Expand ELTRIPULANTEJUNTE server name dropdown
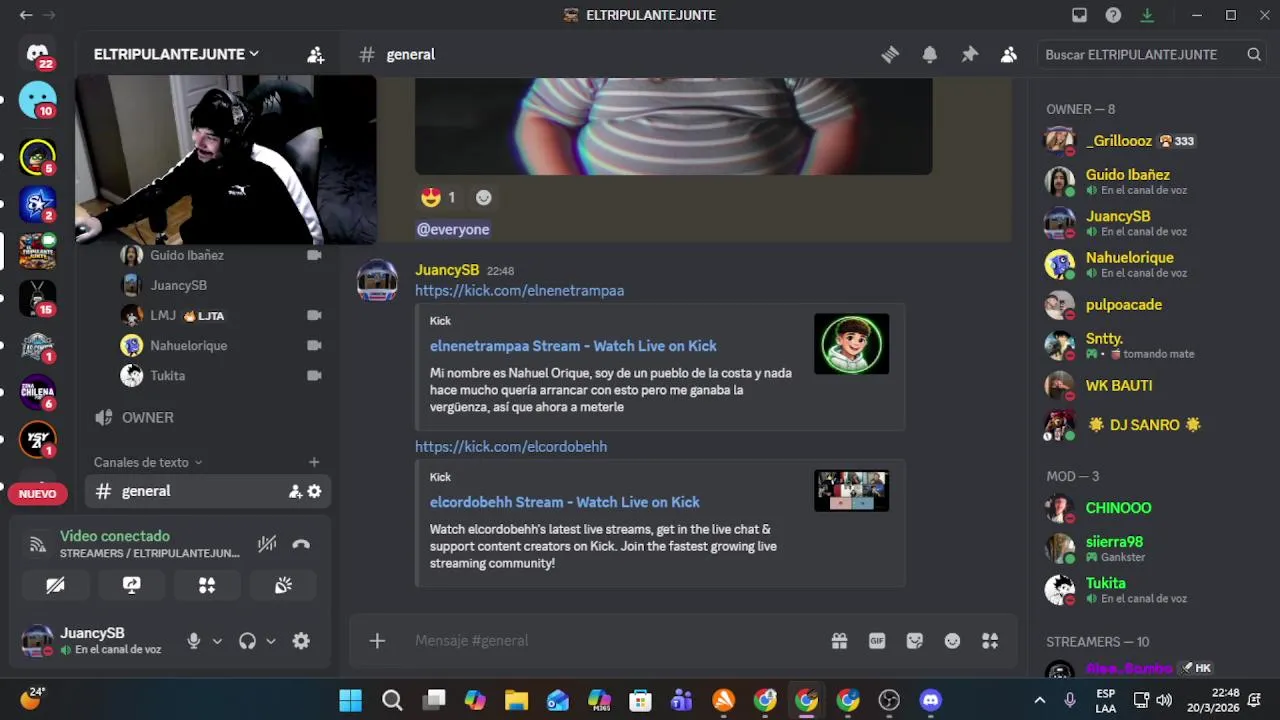 (x=176, y=54)
